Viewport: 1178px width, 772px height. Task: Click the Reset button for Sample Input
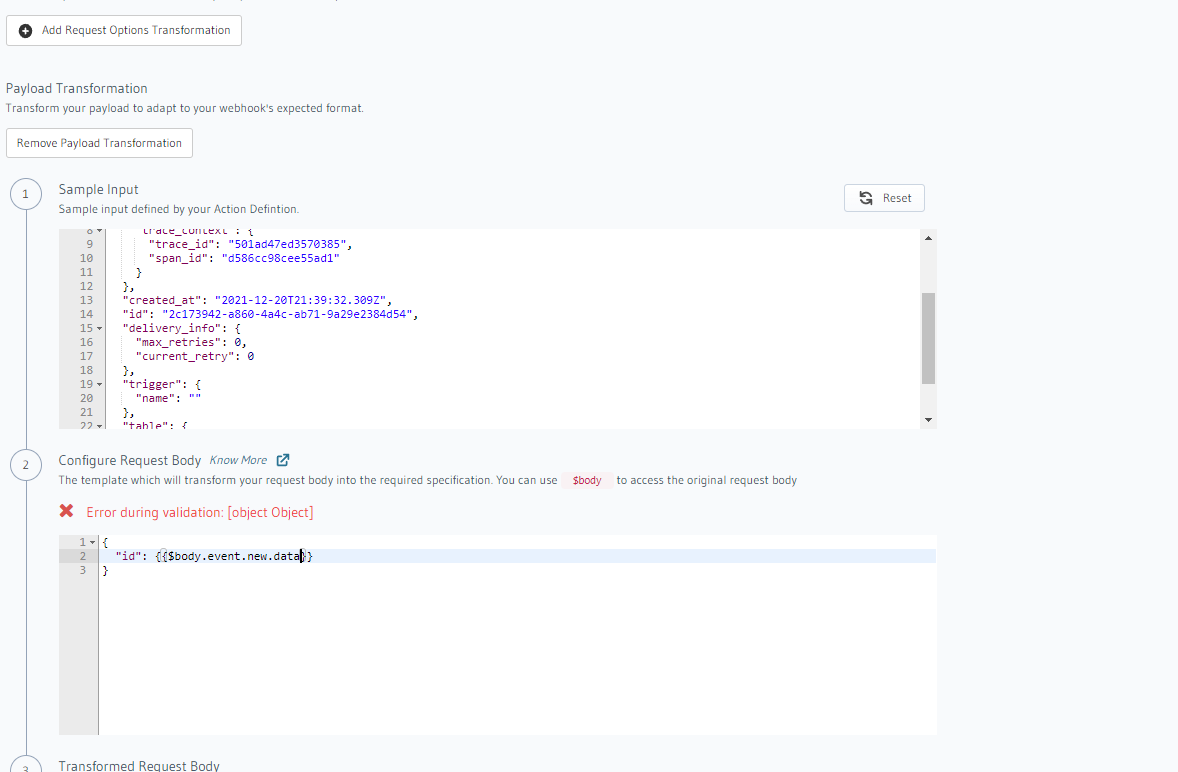click(x=884, y=197)
